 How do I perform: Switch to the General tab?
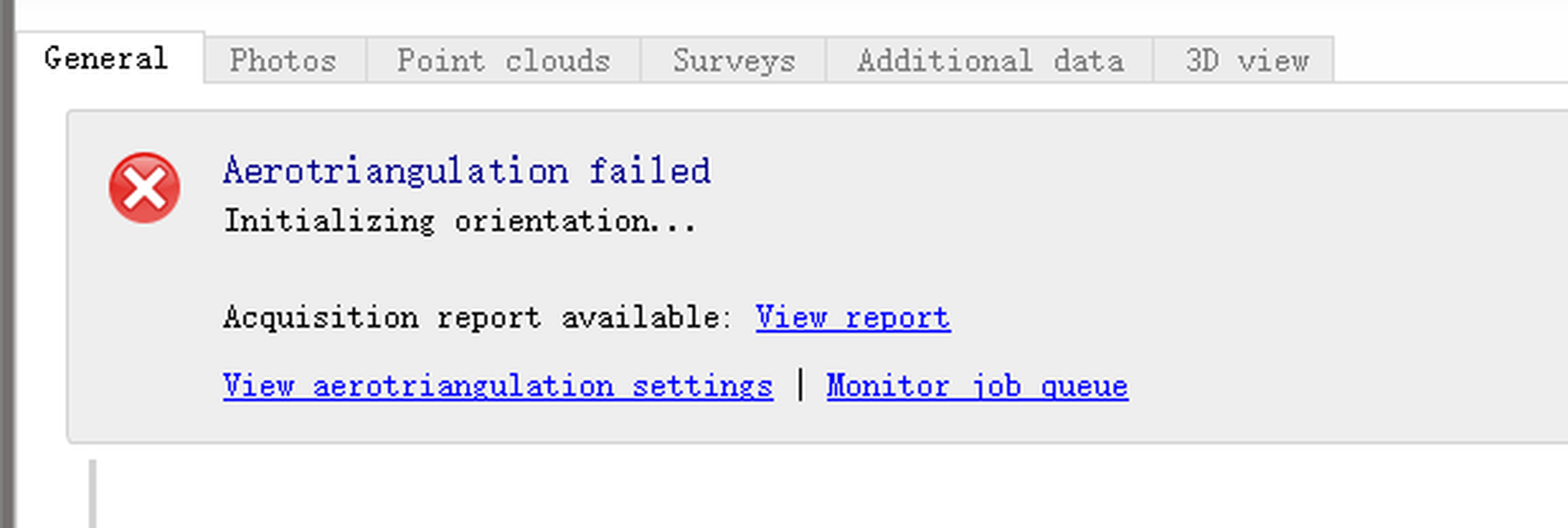tap(106, 59)
